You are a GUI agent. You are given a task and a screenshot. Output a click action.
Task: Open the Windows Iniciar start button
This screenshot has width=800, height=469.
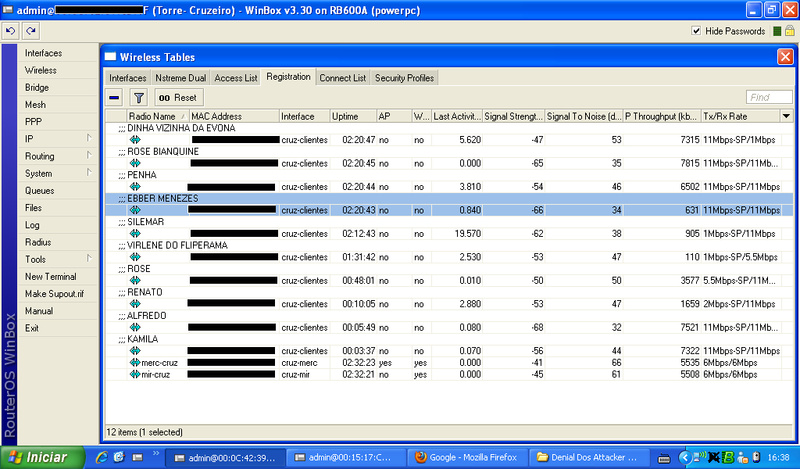(42, 457)
